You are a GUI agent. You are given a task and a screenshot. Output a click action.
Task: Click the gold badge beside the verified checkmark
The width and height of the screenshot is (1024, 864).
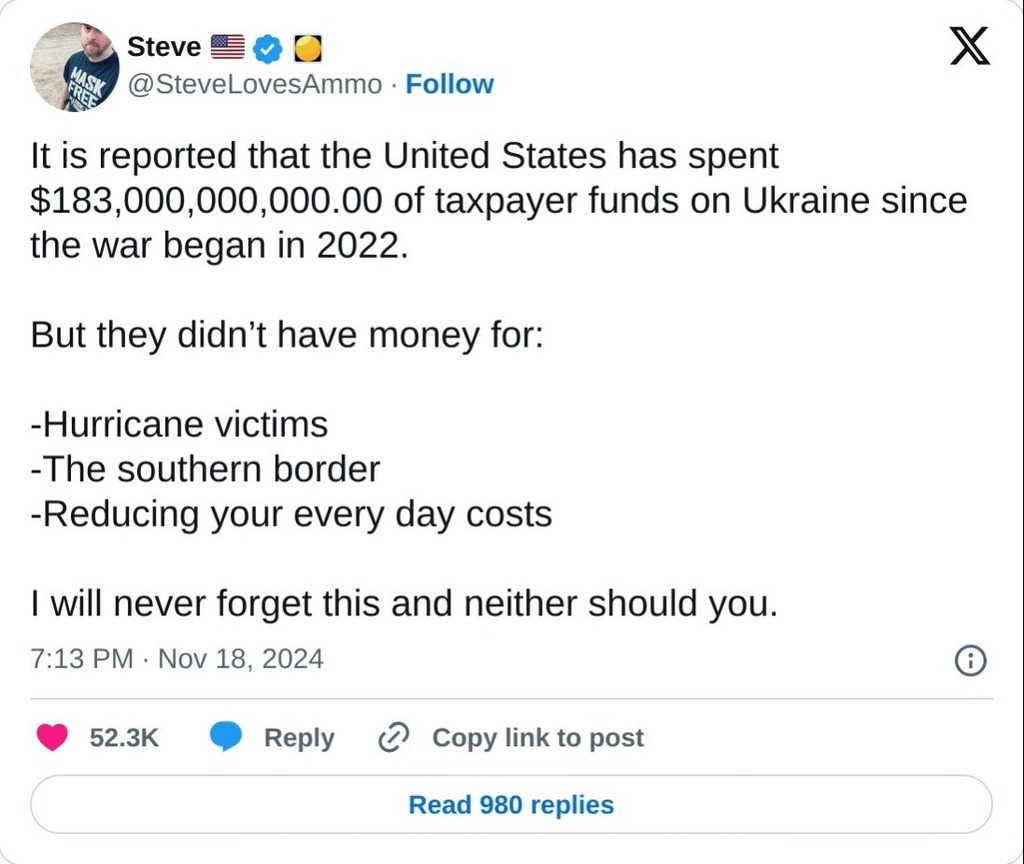point(307,47)
